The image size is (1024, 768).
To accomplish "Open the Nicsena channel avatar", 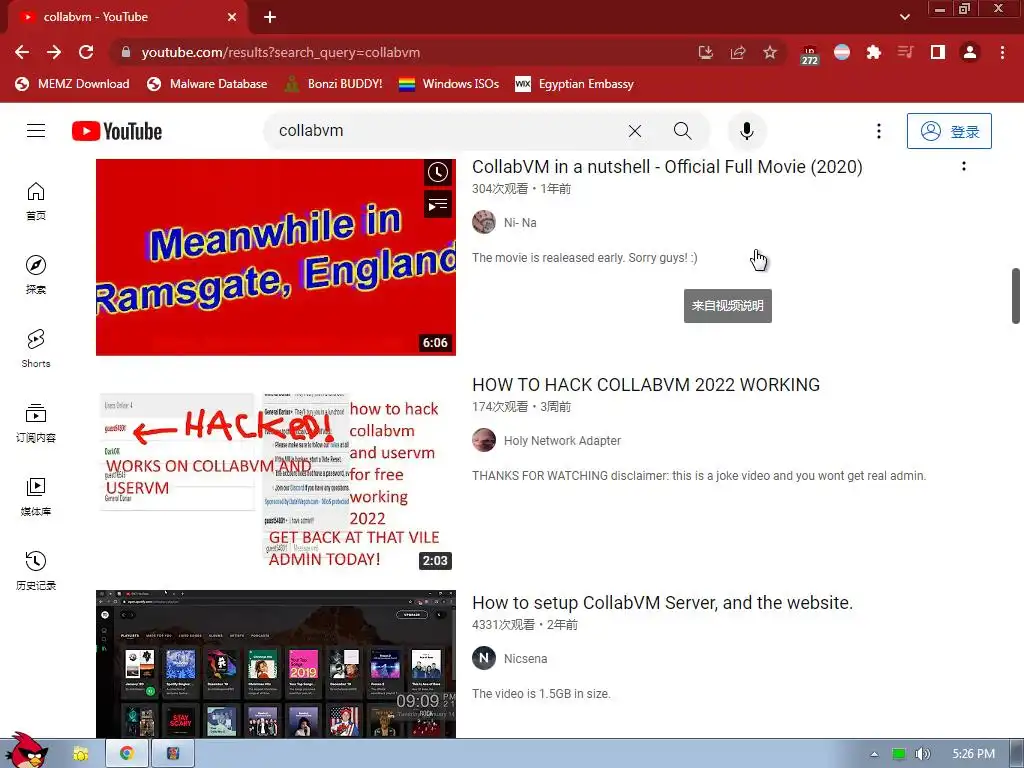I will point(484,658).
